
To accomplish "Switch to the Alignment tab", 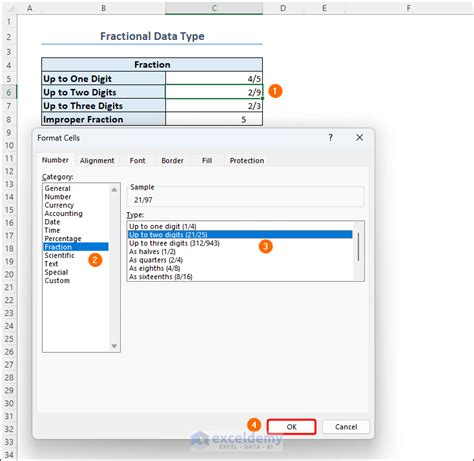I will [x=97, y=160].
